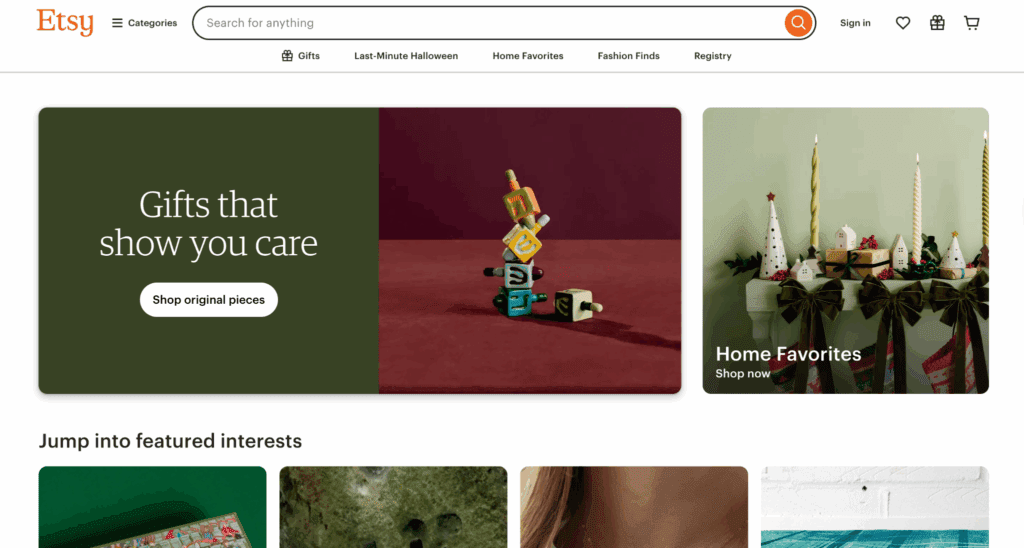
Task: Click Sign in
Action: click(855, 23)
